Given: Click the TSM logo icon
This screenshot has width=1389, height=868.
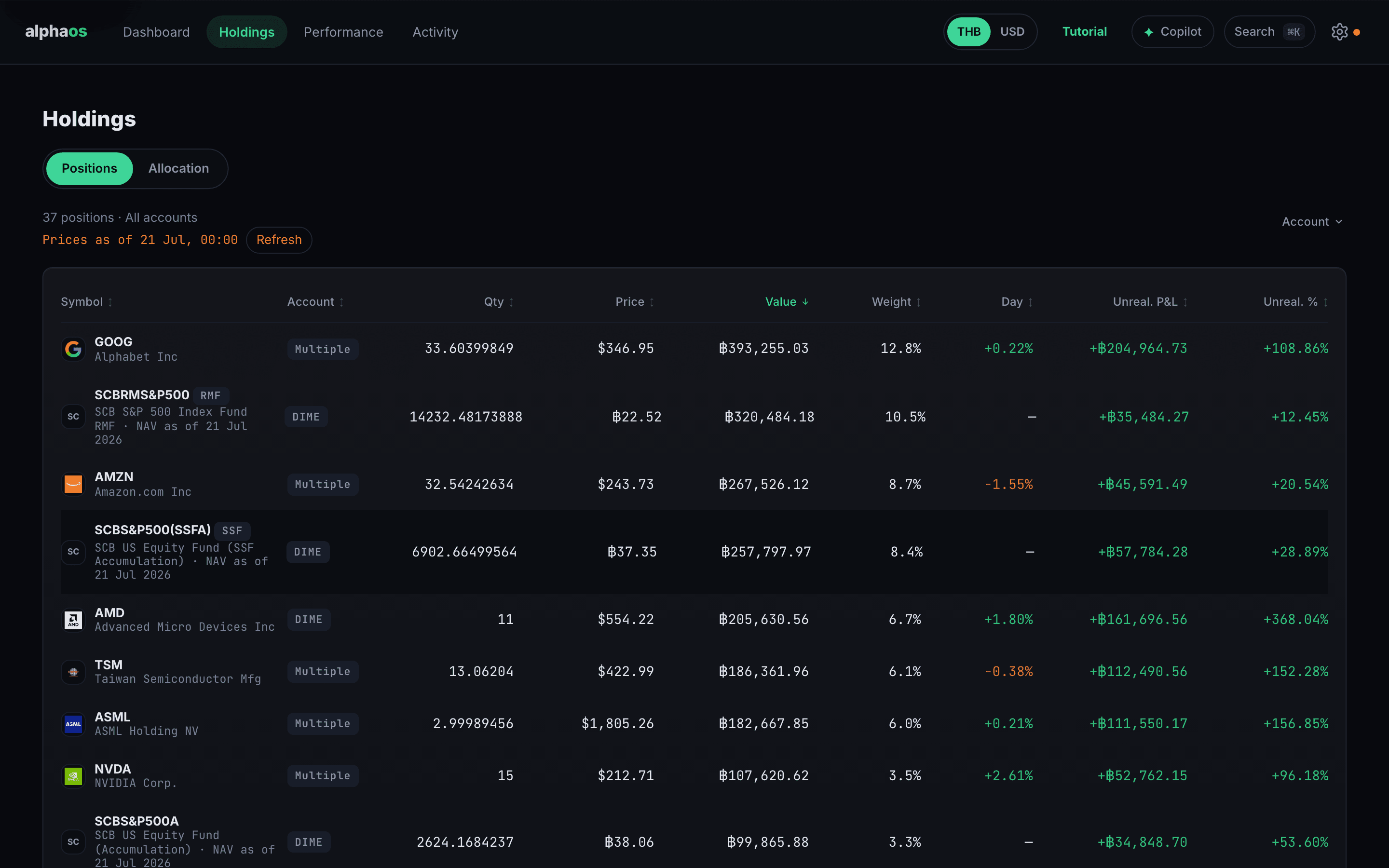Looking at the screenshot, I should click(x=73, y=672).
